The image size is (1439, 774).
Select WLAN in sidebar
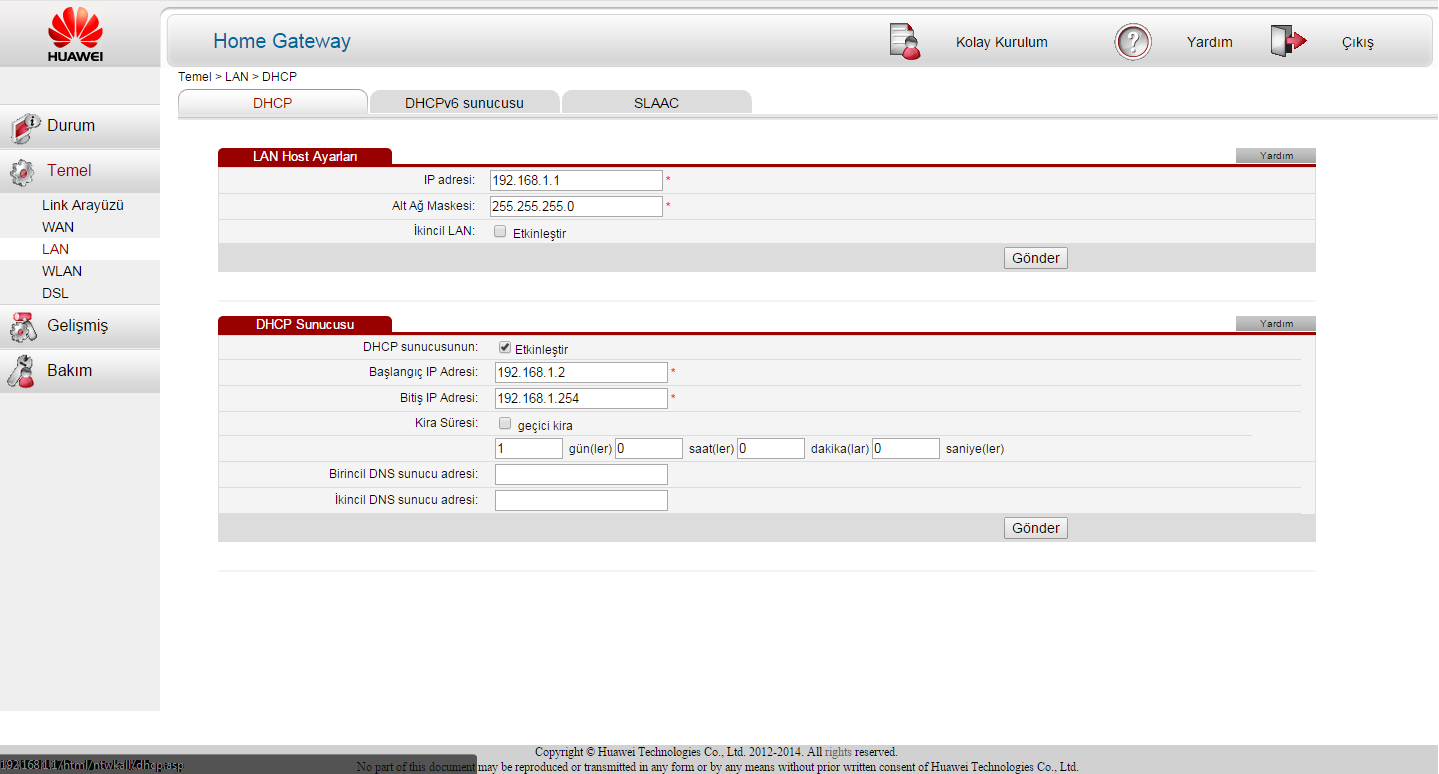pyautogui.click(x=62, y=271)
